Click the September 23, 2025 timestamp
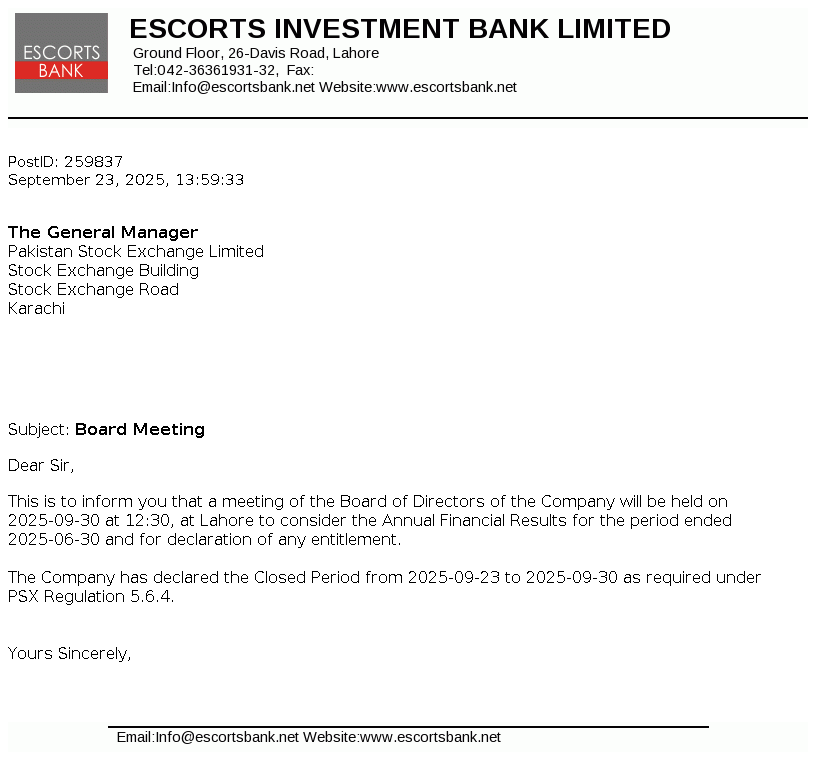The width and height of the screenshot is (817, 760). [x=126, y=180]
